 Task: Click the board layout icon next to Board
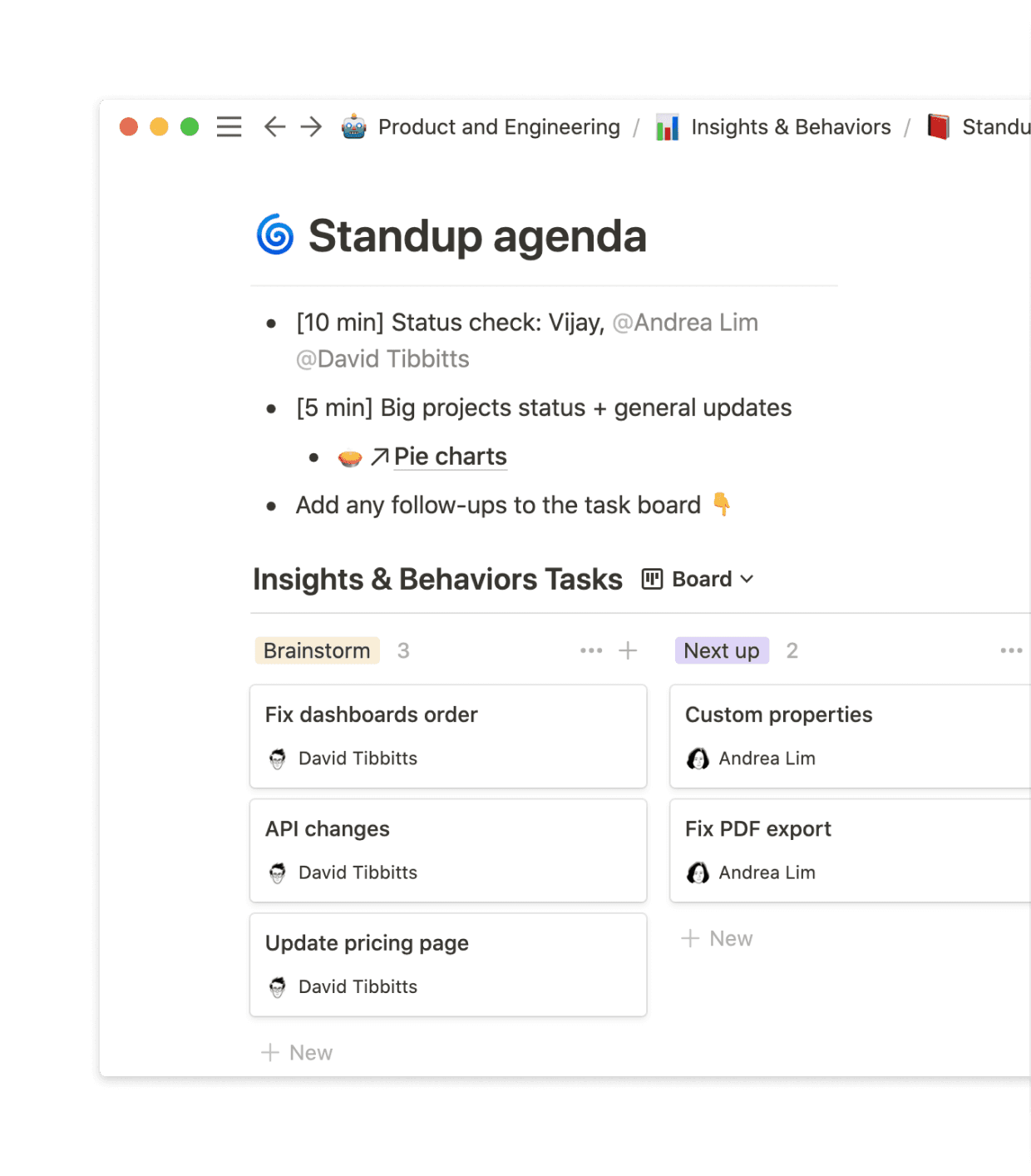(x=653, y=578)
